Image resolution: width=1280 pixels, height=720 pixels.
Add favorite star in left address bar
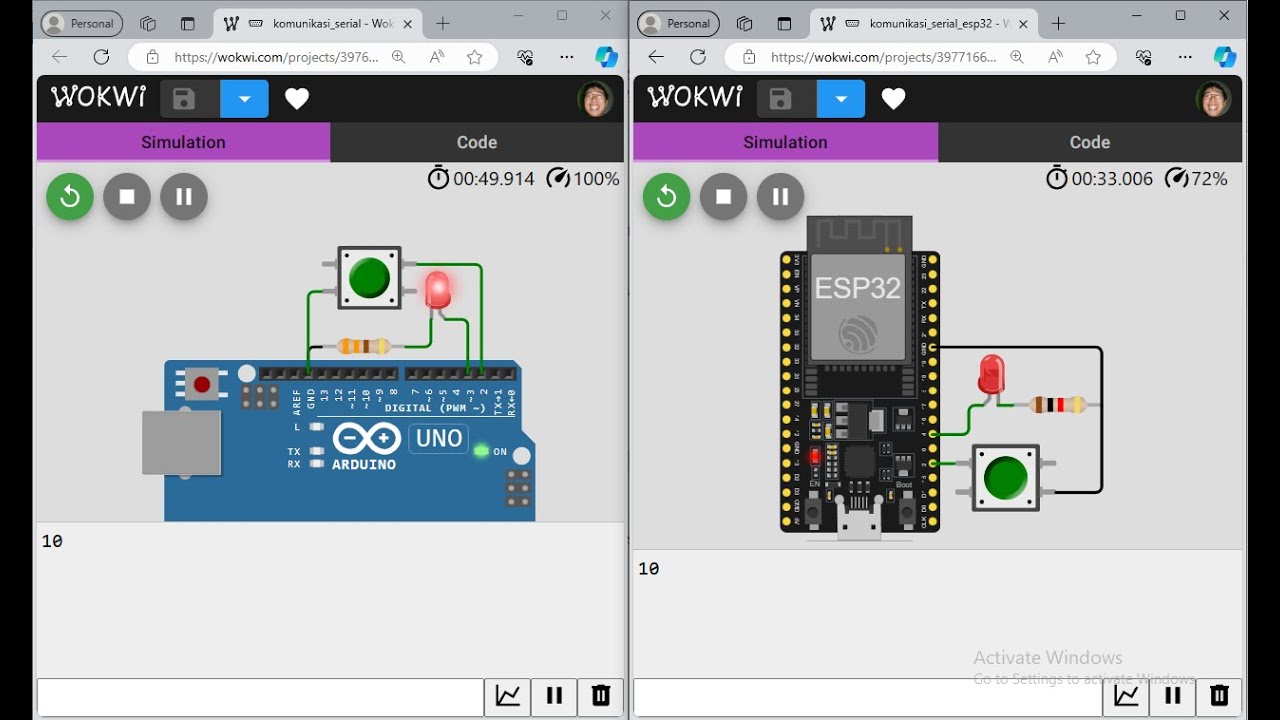pos(475,57)
